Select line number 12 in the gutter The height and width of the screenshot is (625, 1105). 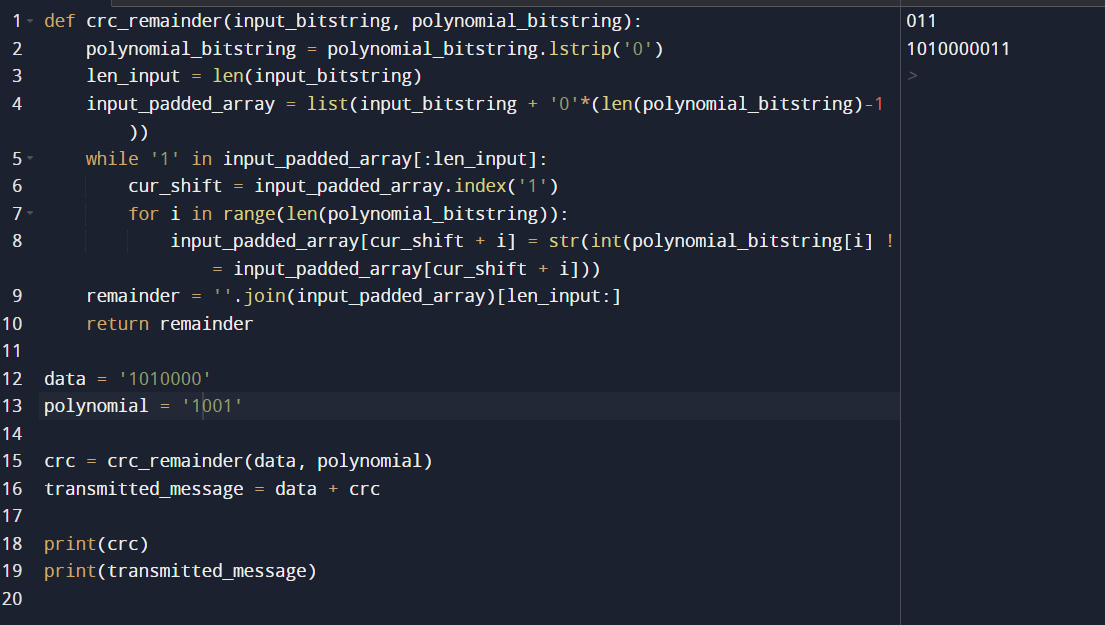[x=12, y=378]
